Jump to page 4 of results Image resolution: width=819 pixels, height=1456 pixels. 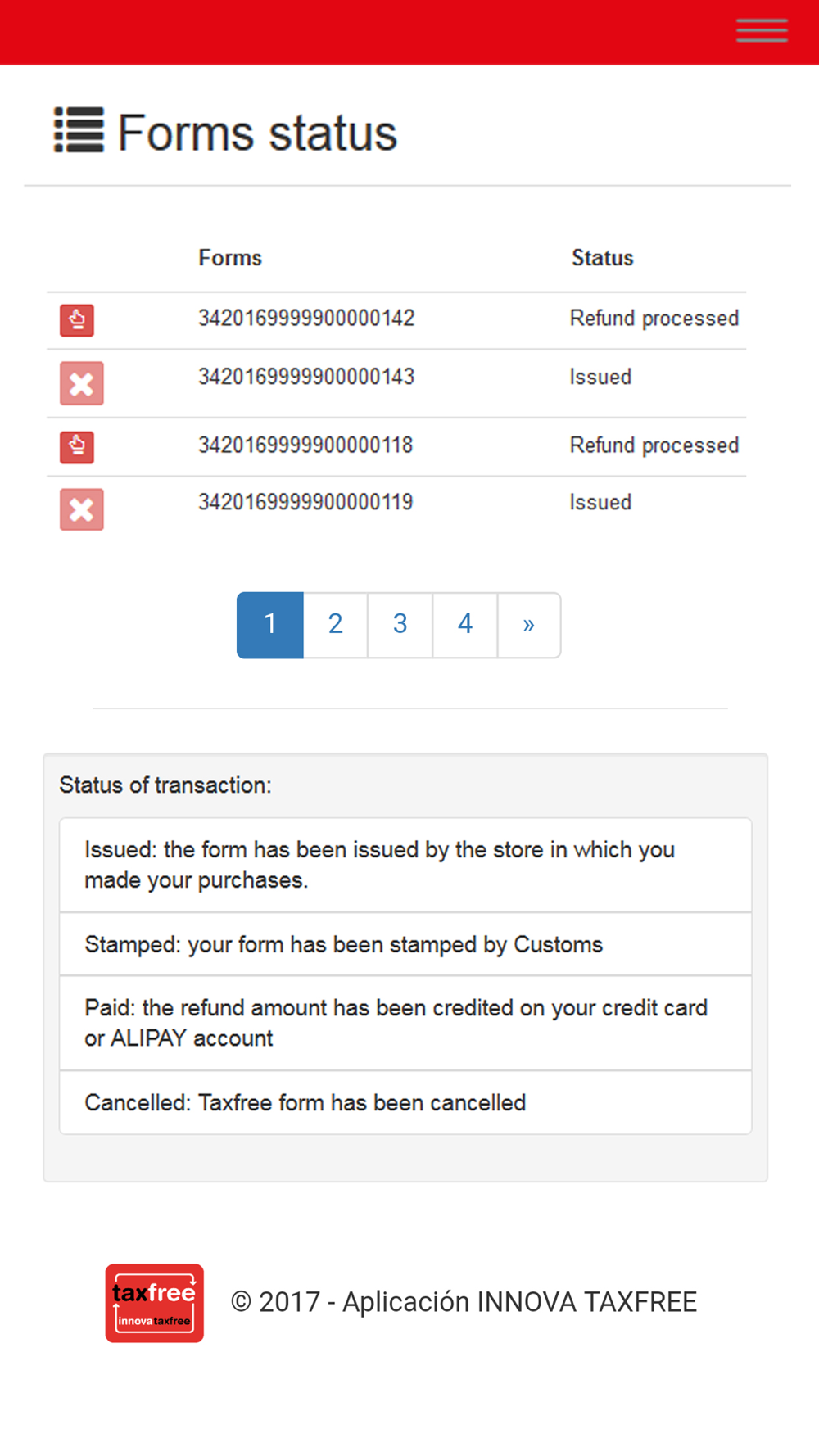click(x=464, y=625)
